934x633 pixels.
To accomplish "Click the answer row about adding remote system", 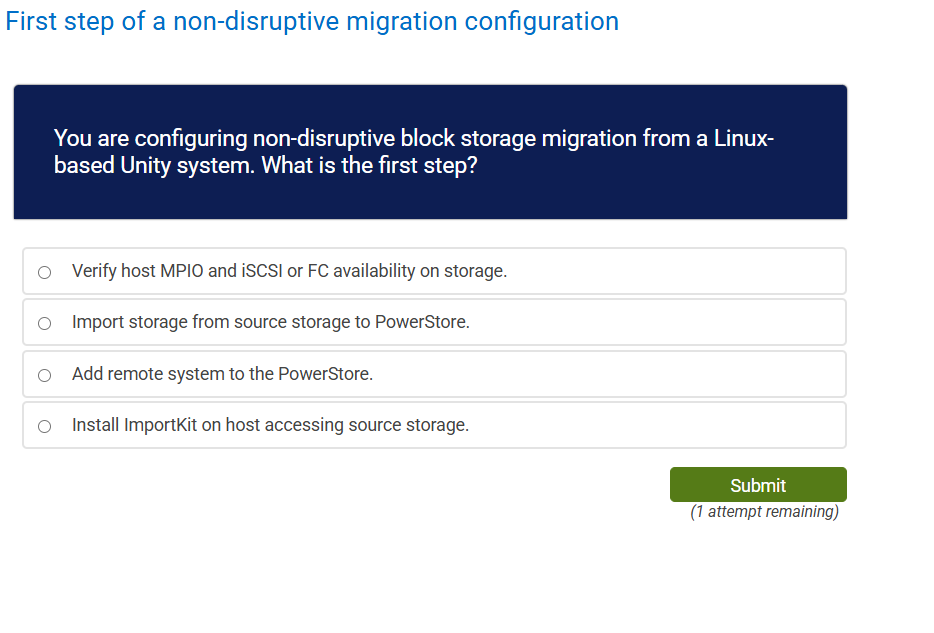I will pos(434,373).
